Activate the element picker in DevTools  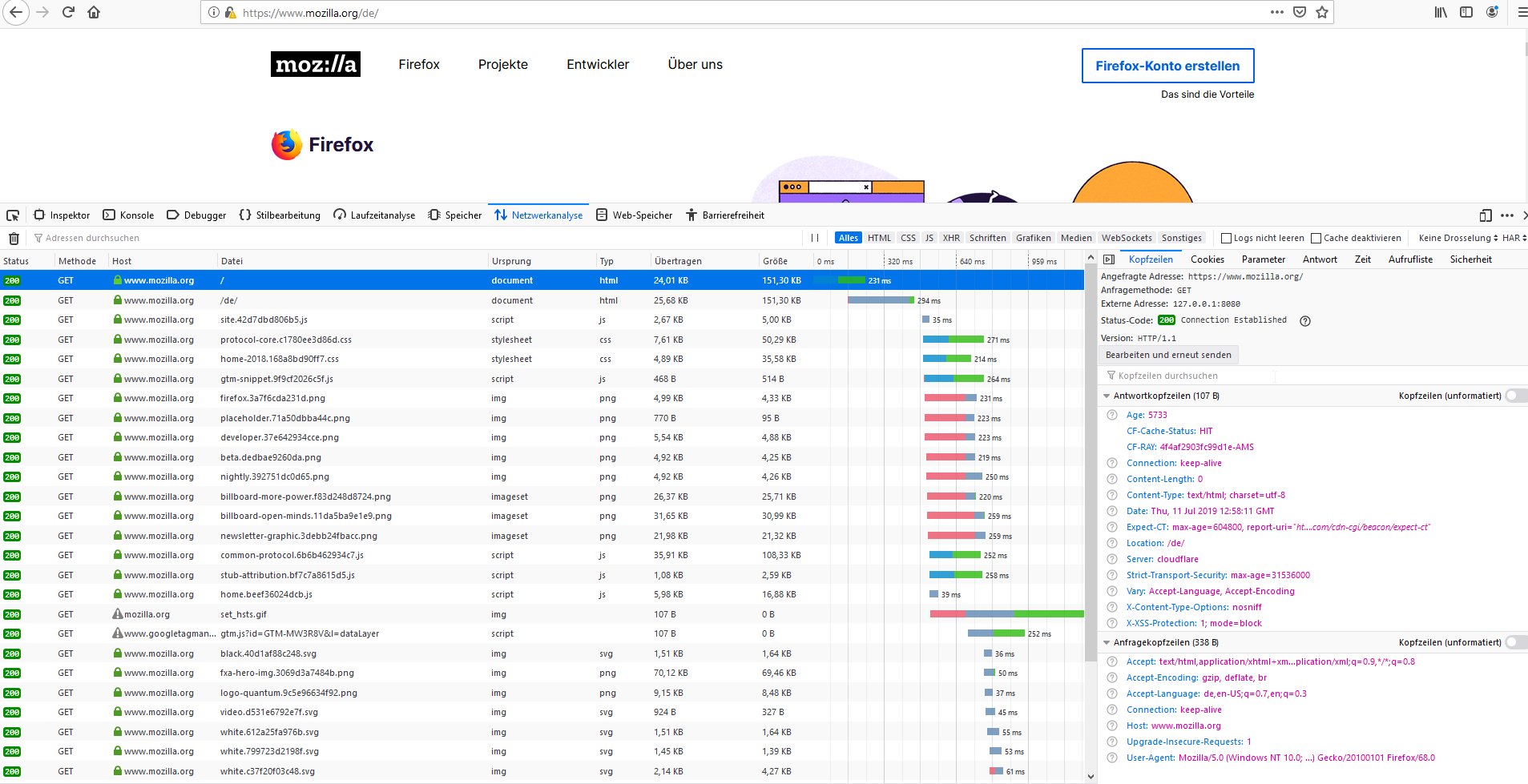(x=13, y=215)
